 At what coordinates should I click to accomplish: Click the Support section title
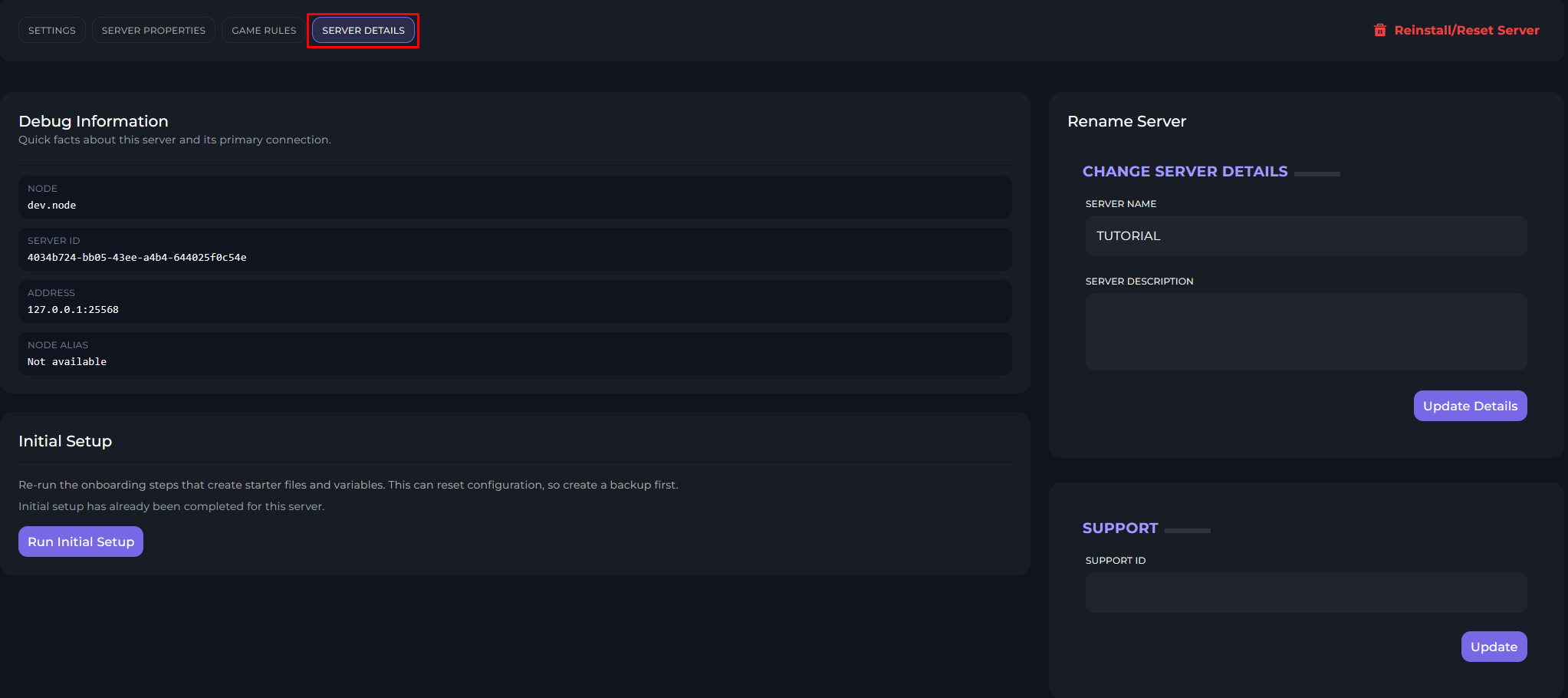coord(1119,528)
